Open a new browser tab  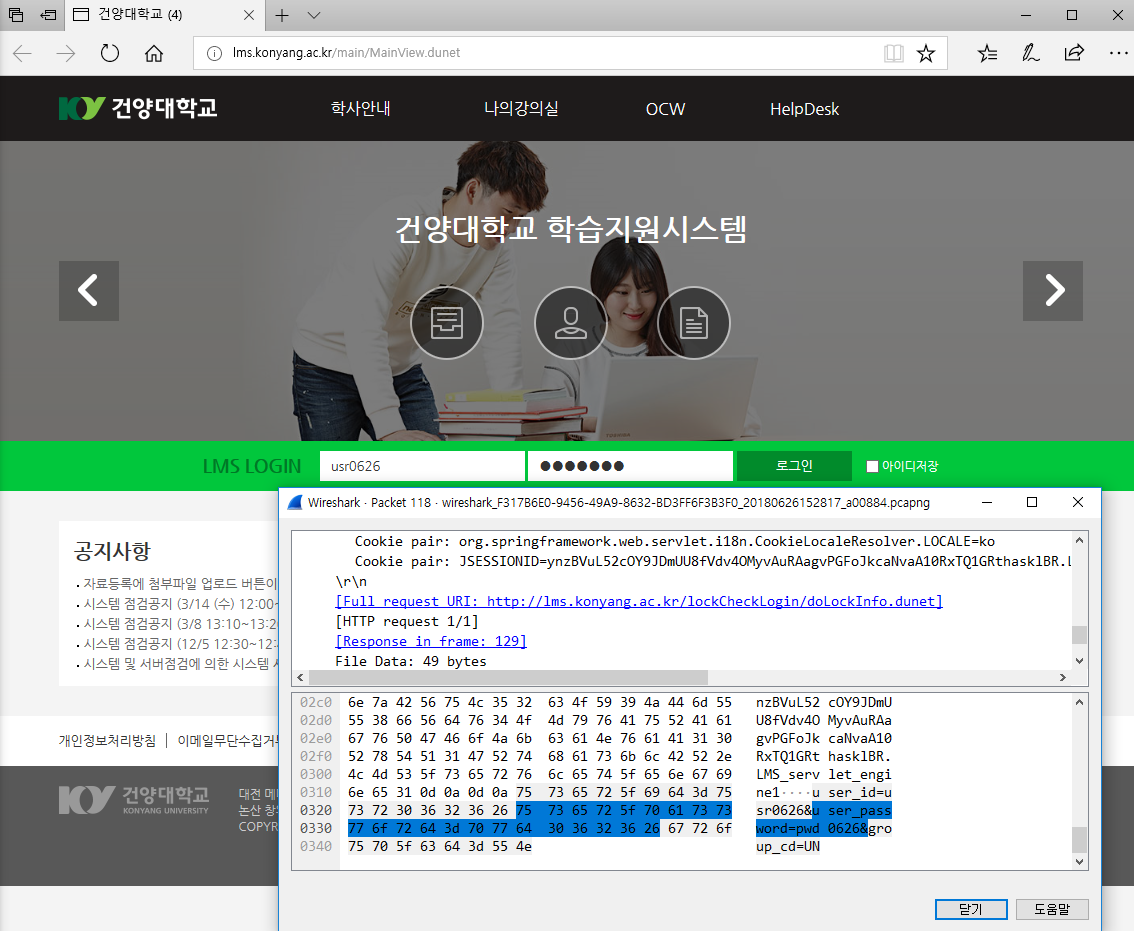[282, 15]
